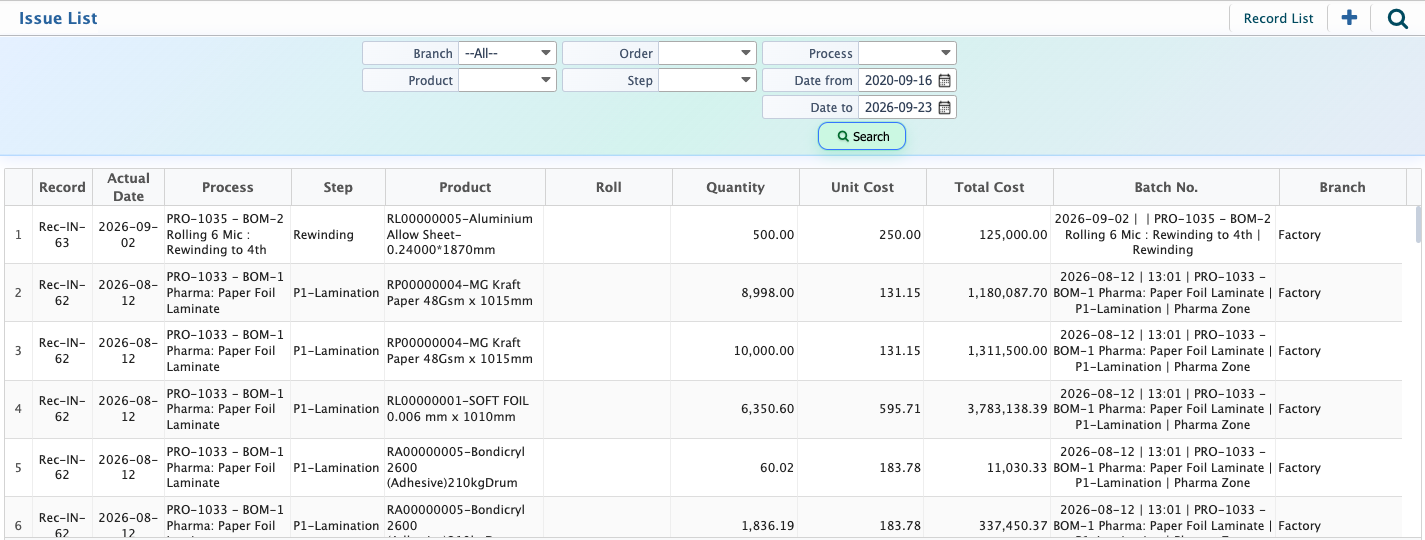
Task: Expand the Branch dropdown
Action: coord(507,53)
